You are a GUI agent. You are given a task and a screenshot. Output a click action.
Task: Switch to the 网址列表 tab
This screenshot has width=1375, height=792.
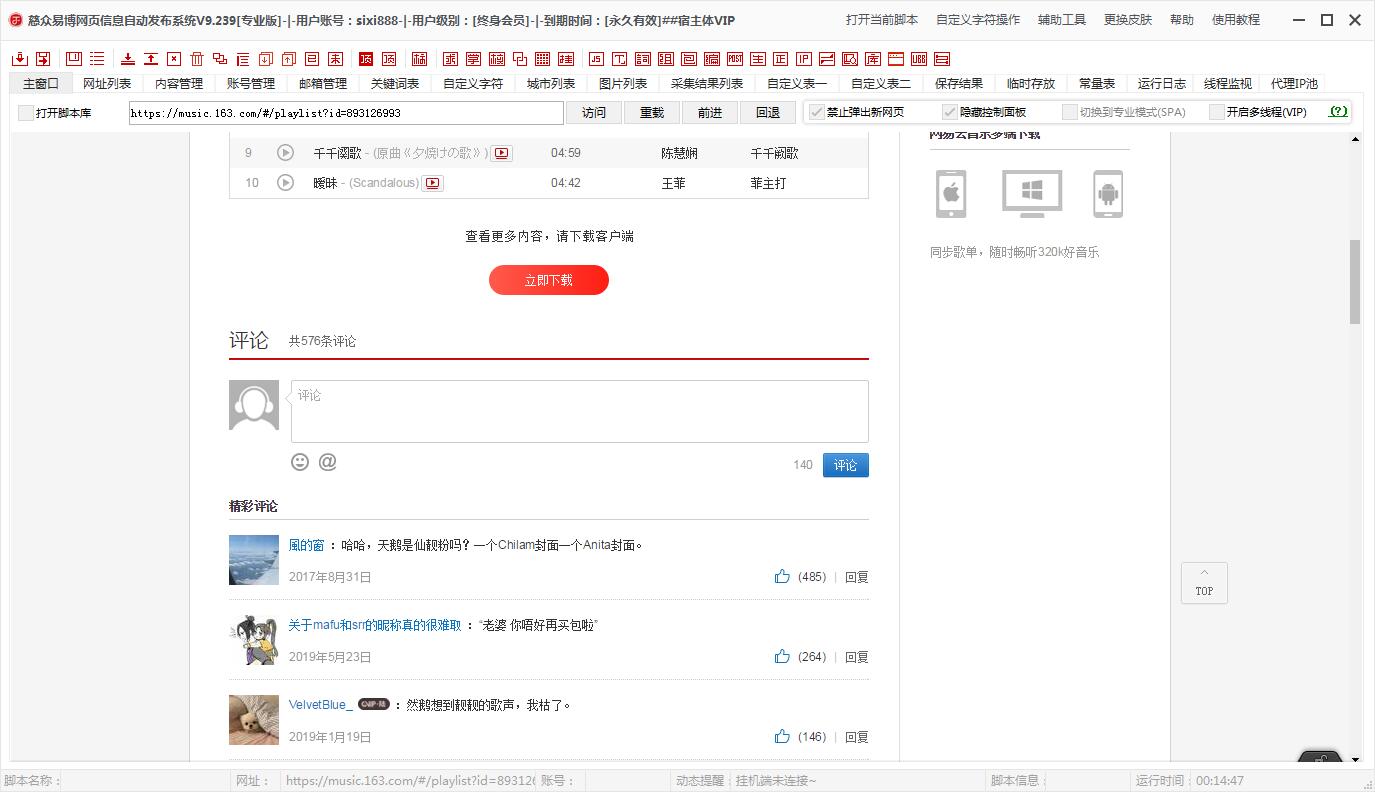click(x=107, y=84)
